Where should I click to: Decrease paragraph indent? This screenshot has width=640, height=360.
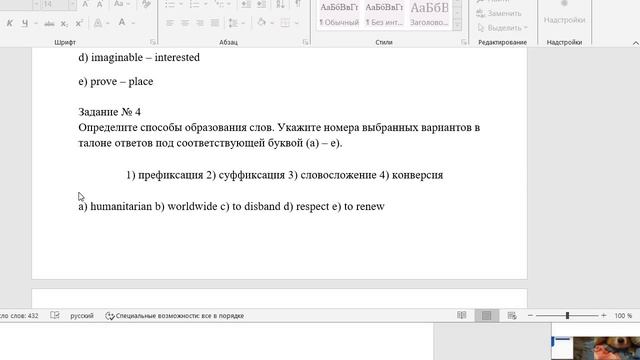tap(246, 4)
